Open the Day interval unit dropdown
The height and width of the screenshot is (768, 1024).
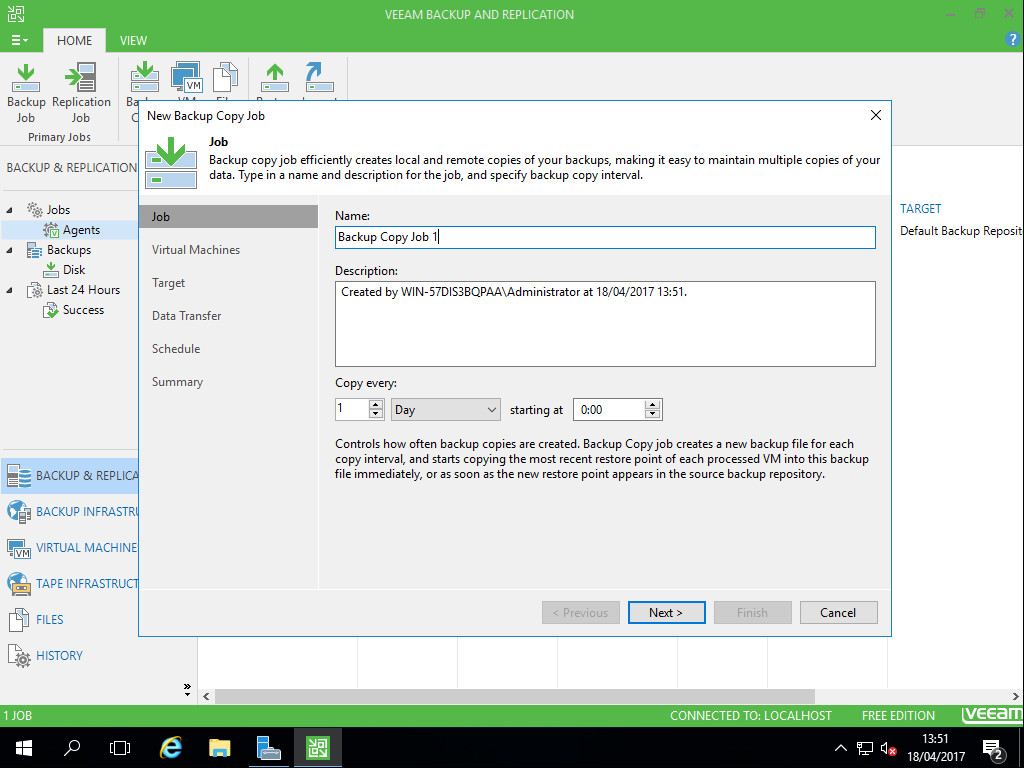pyautogui.click(x=446, y=410)
